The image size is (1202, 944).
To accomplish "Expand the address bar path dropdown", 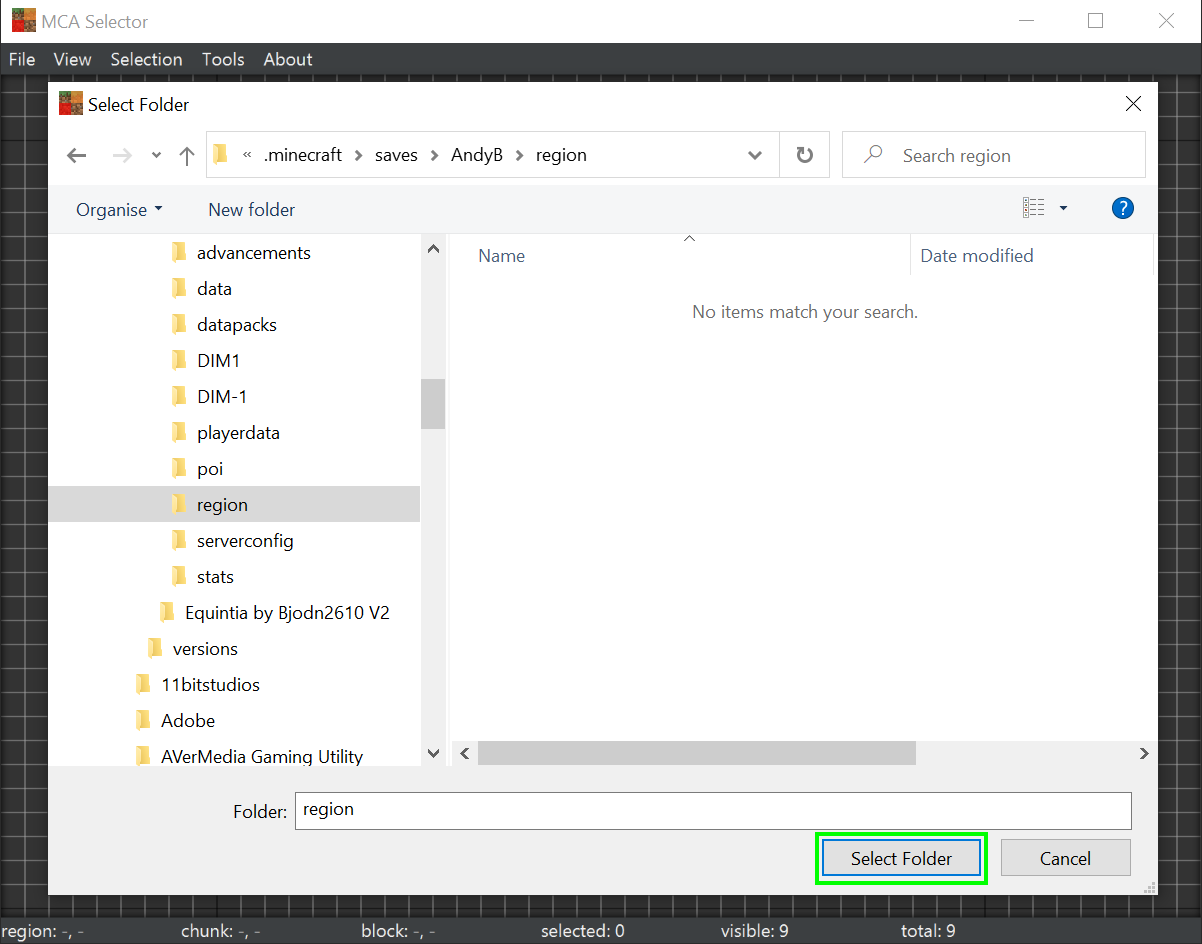I will tap(755, 155).
